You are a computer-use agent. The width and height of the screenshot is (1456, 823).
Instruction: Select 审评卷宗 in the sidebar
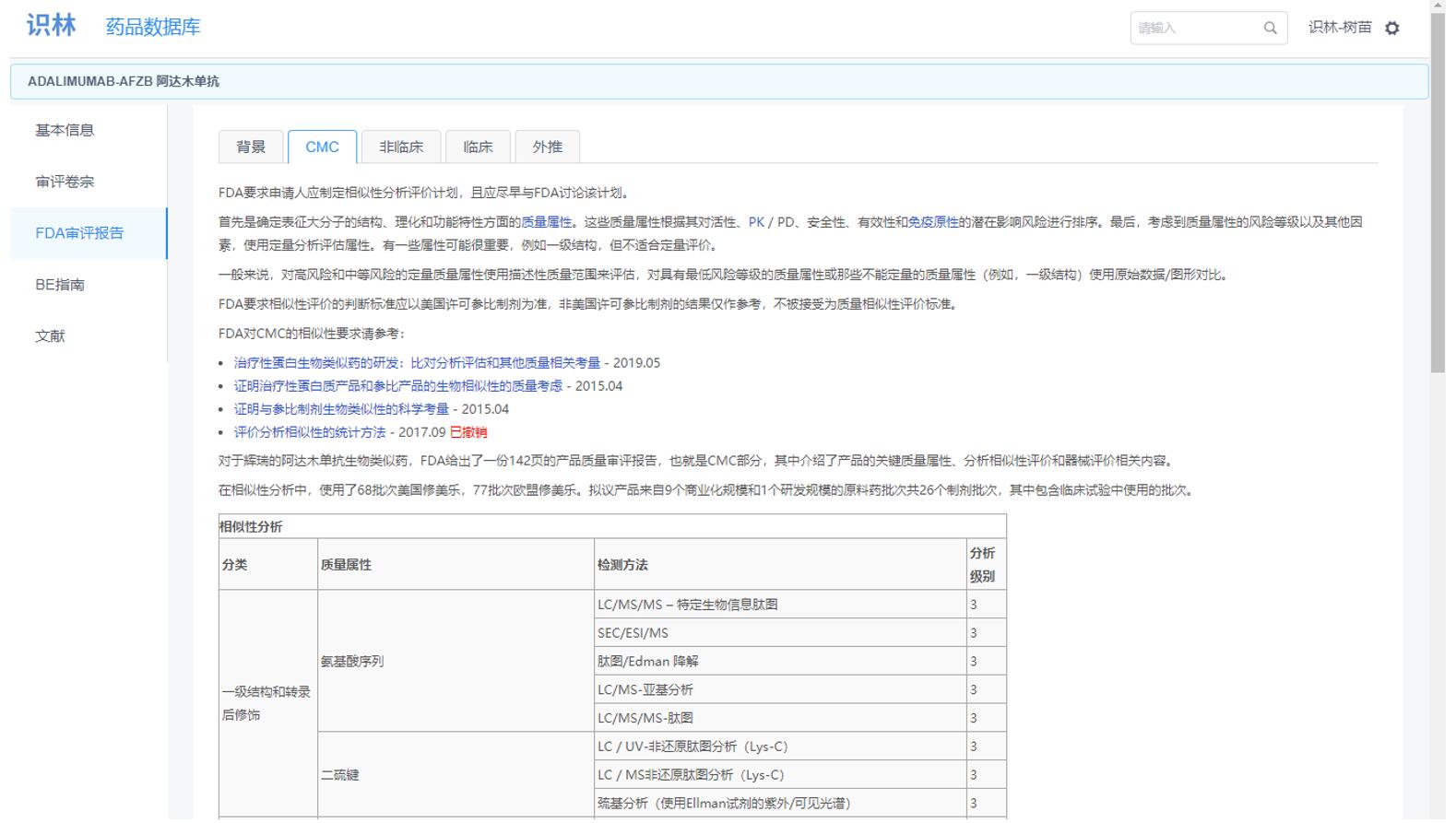tap(89, 182)
